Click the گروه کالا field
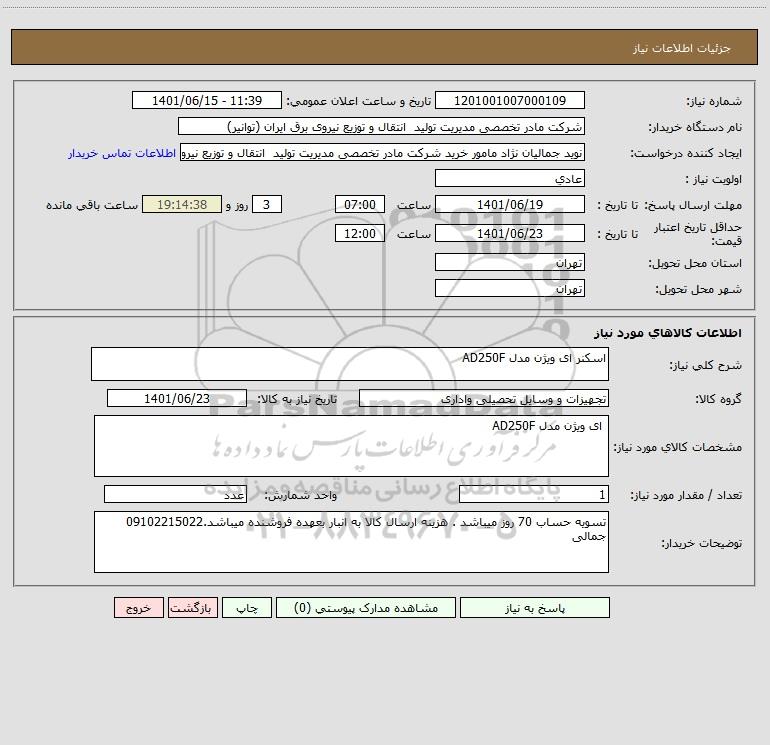 (484, 398)
